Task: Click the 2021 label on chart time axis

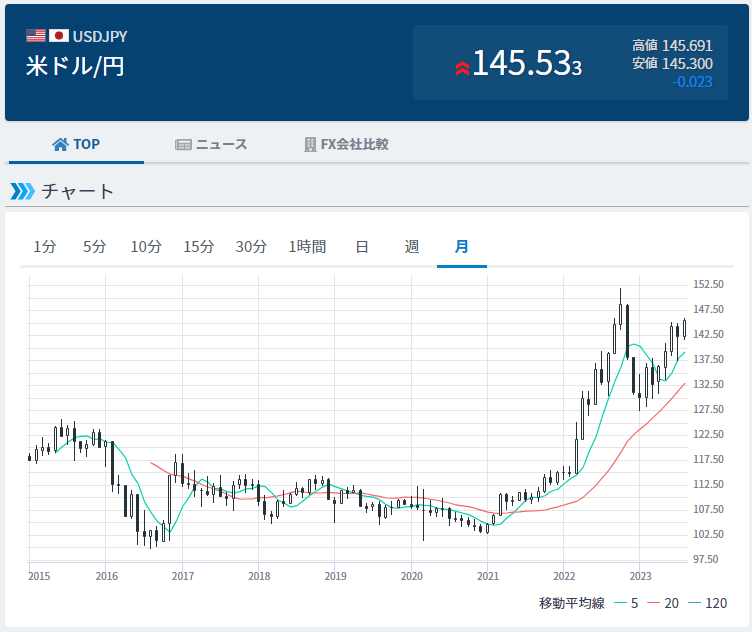Action: coord(488,576)
